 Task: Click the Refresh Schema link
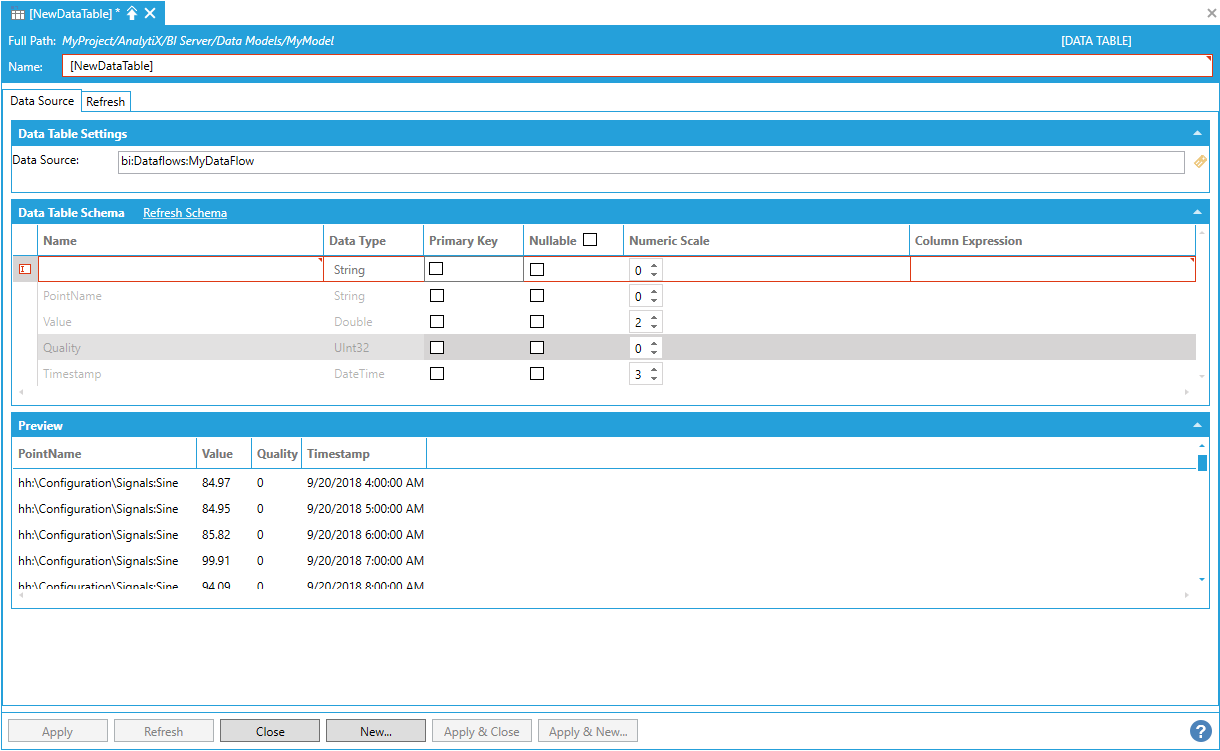[185, 213]
